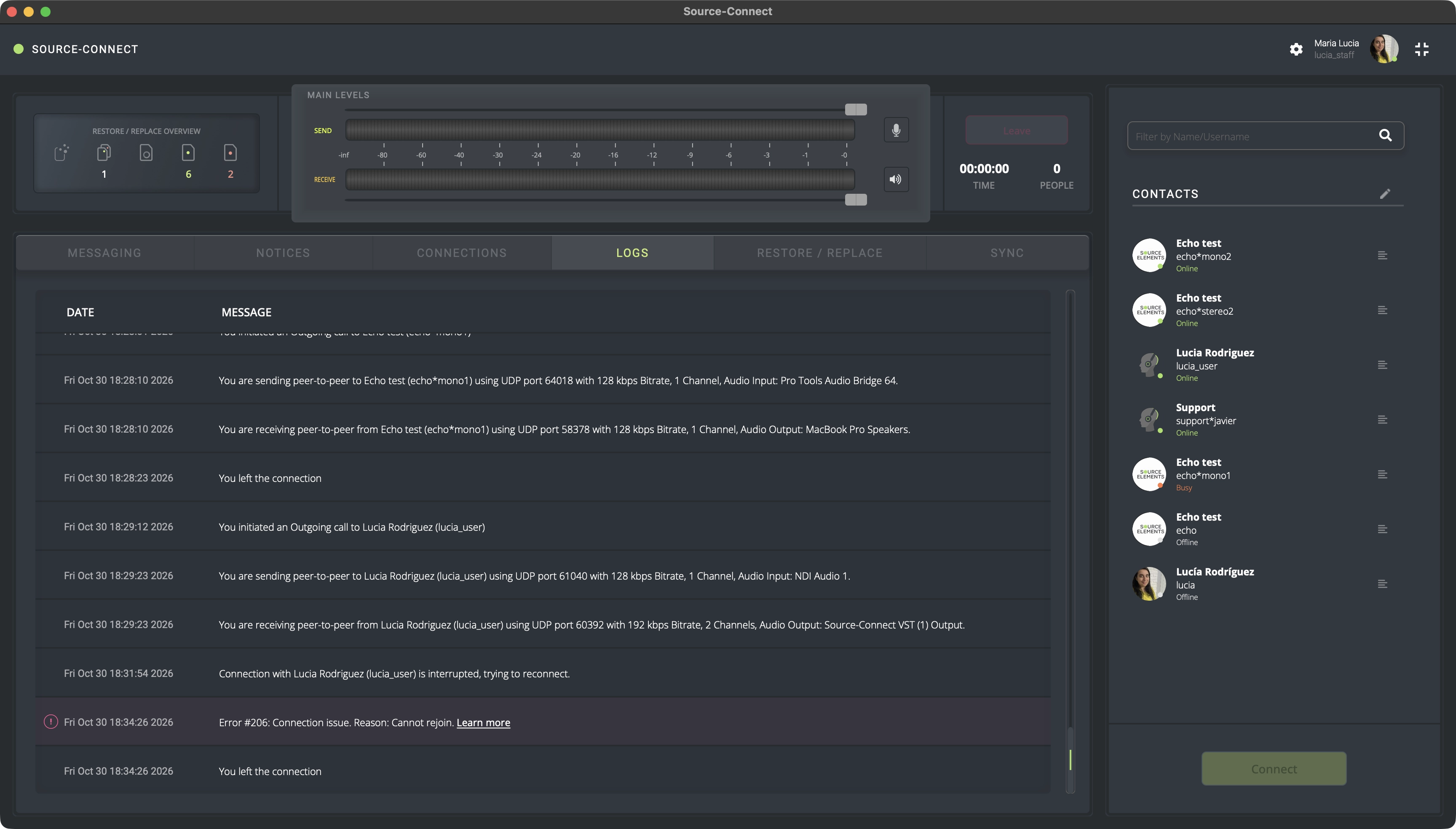Mute the send microphone
The width and height of the screenshot is (1456, 829).
click(x=896, y=131)
